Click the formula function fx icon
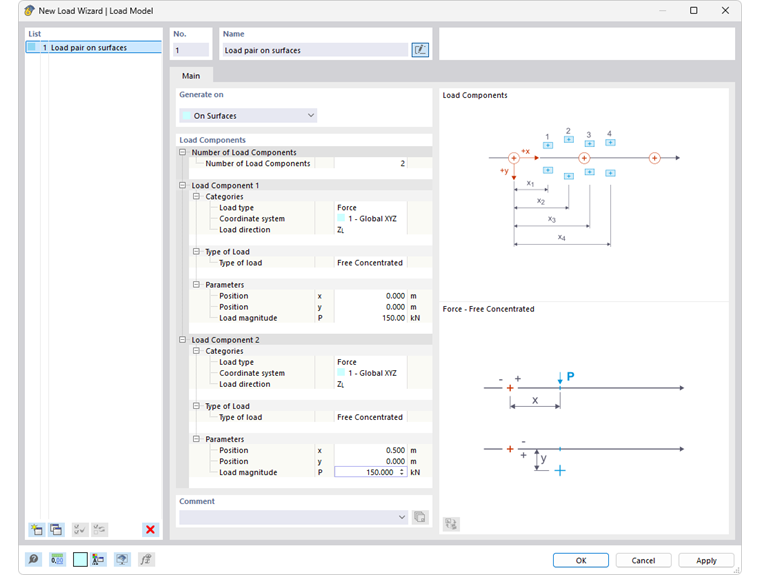The width and height of the screenshot is (760, 575). tap(146, 559)
